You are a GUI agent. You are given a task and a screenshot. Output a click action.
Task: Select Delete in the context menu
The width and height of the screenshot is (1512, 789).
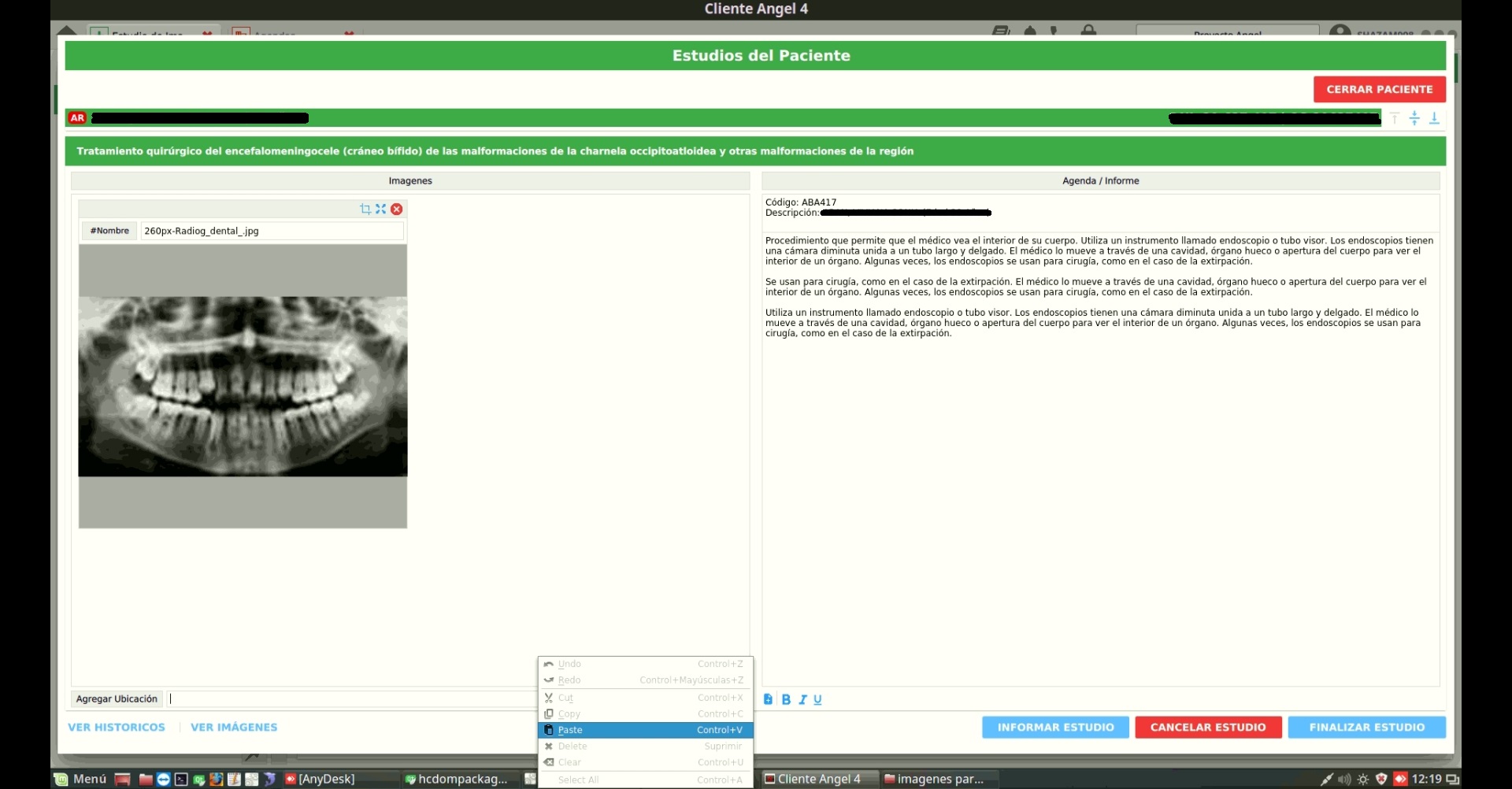point(646,746)
